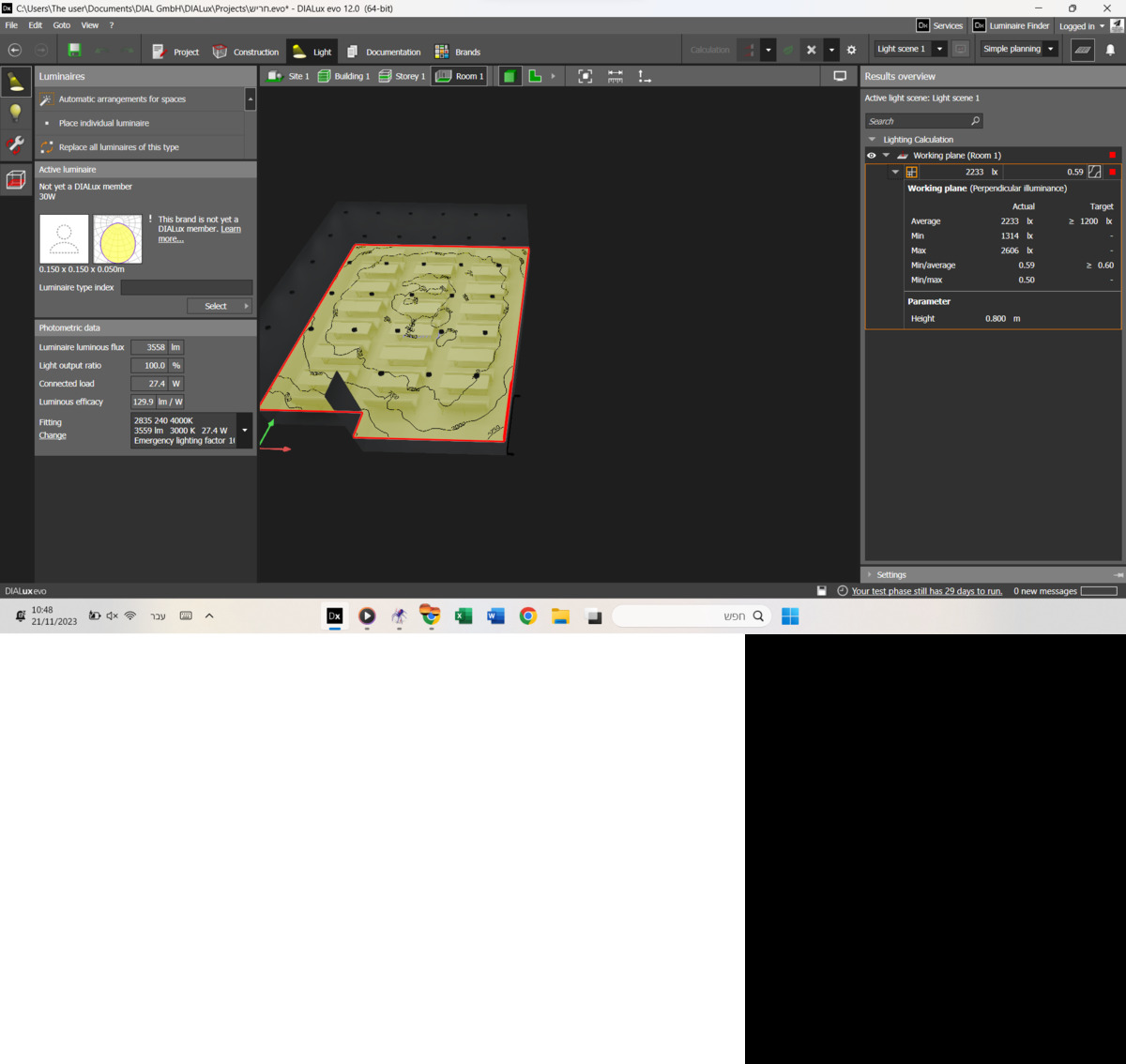Switch to the Documentation mode tab
The width and height of the screenshot is (1126, 1064).
pos(383,52)
